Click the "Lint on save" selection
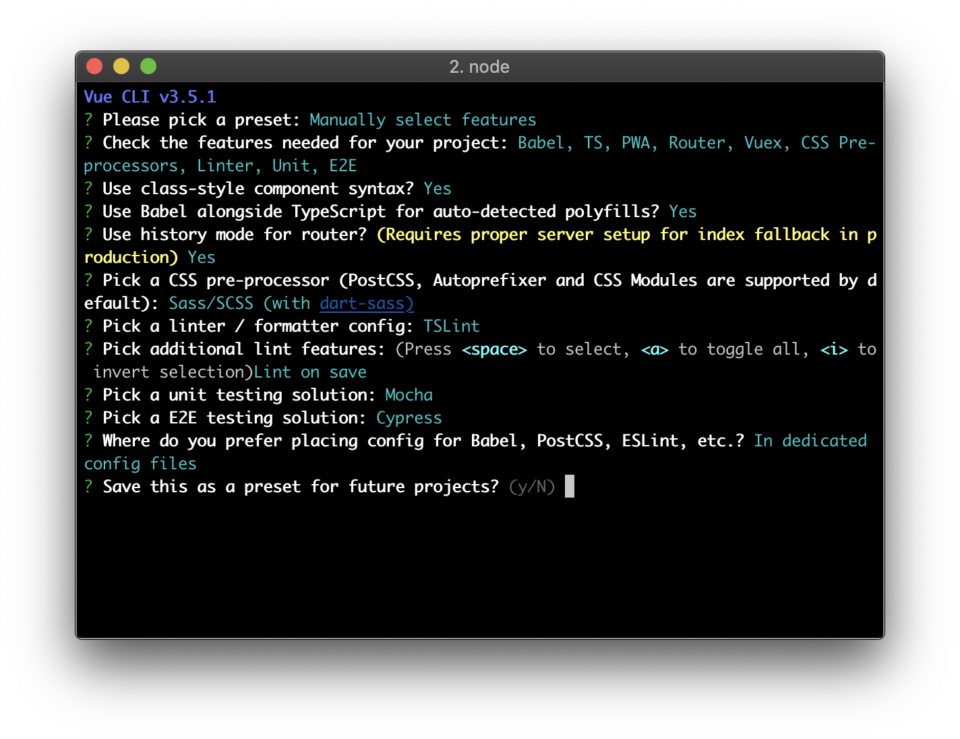Image resolution: width=960 pixels, height=739 pixels. pyautogui.click(x=310, y=372)
